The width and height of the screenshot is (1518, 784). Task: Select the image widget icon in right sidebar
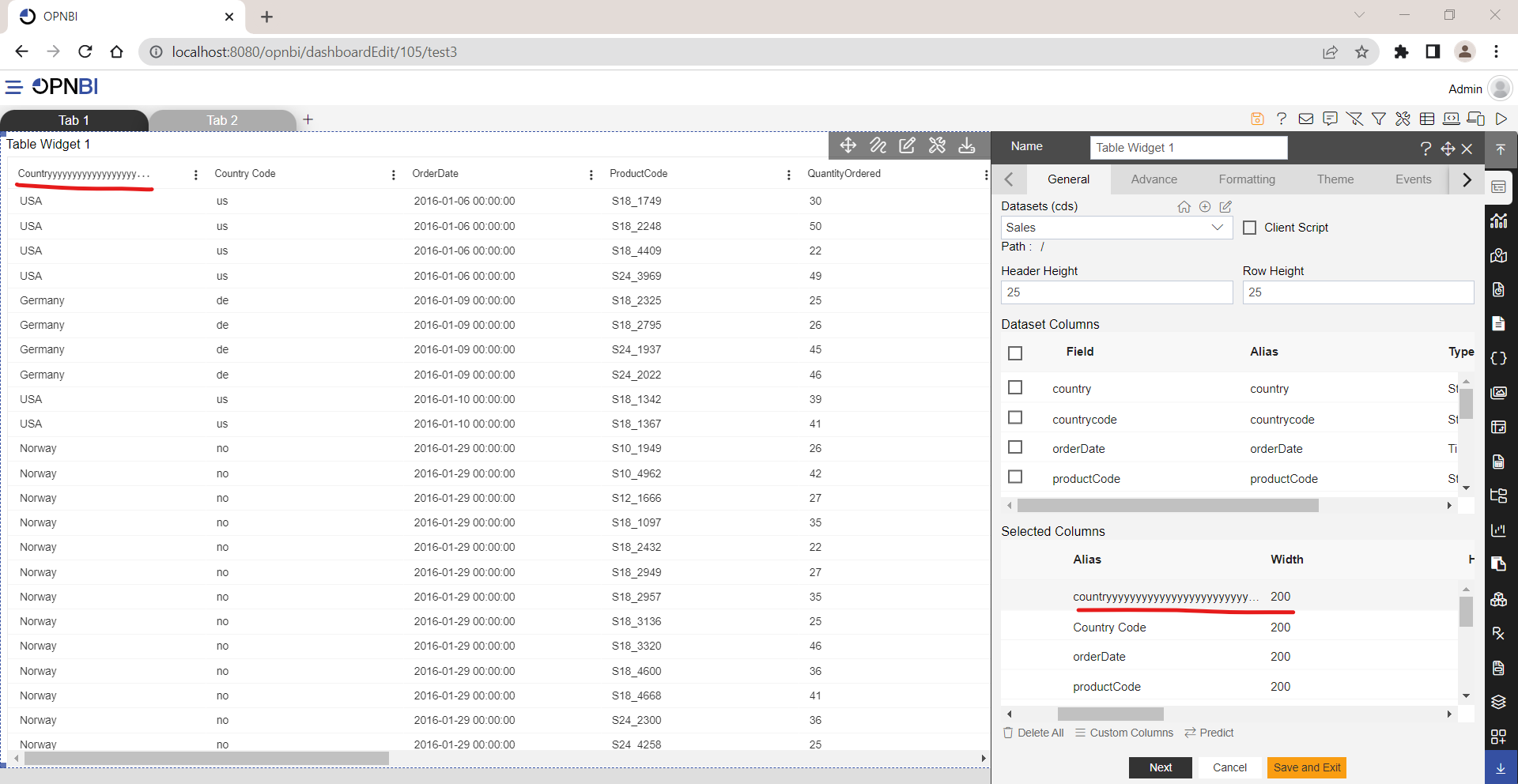pos(1499,393)
